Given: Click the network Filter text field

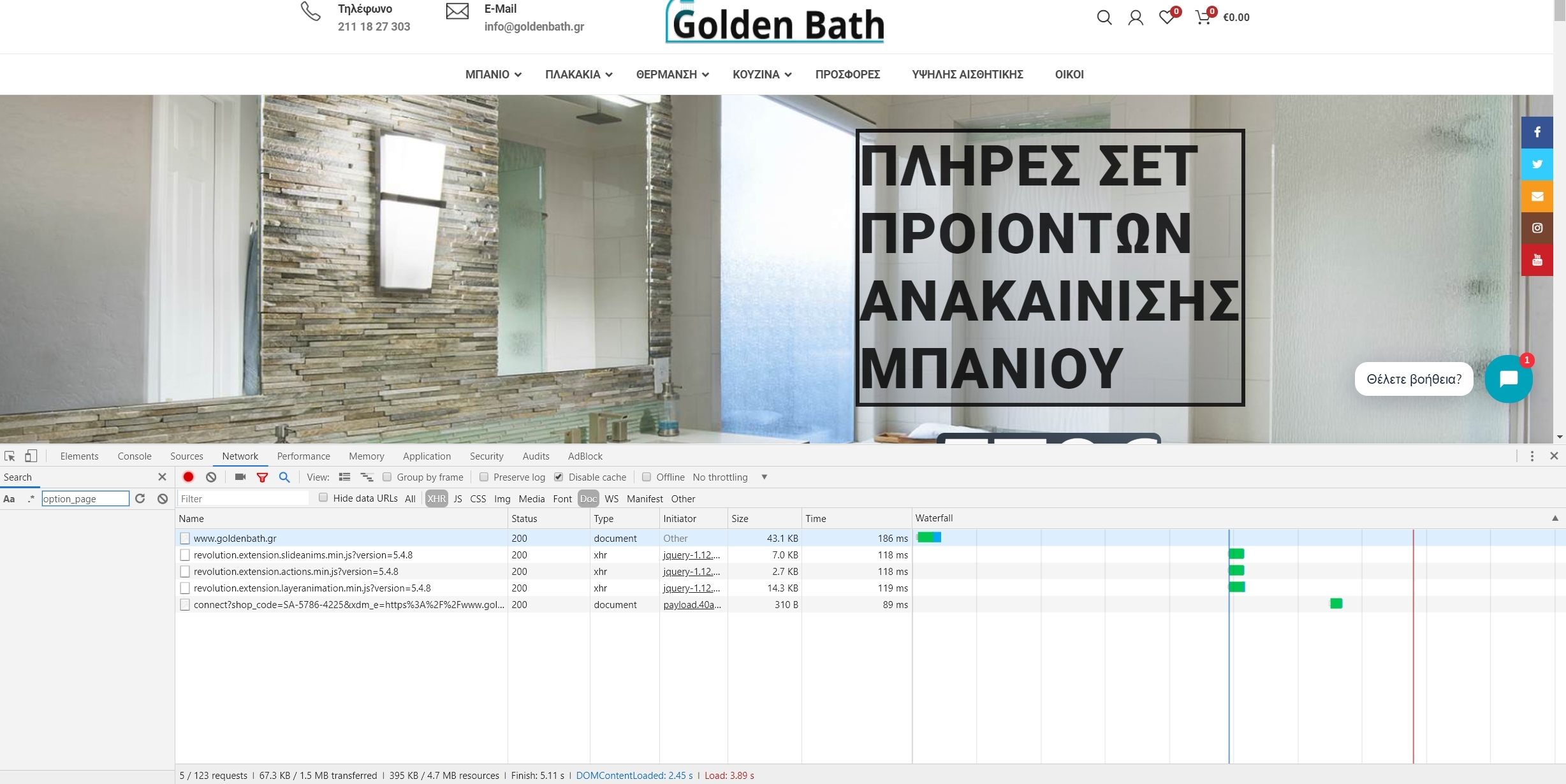Looking at the screenshot, I should (242, 498).
